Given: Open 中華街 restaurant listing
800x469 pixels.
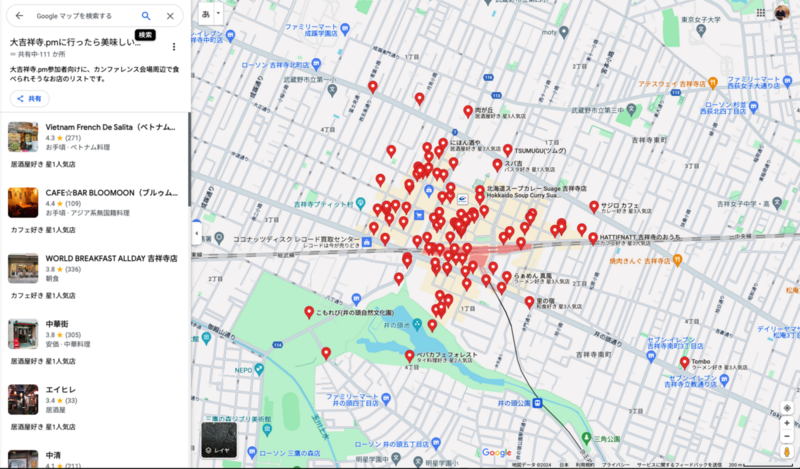Looking at the screenshot, I should click(x=95, y=342).
